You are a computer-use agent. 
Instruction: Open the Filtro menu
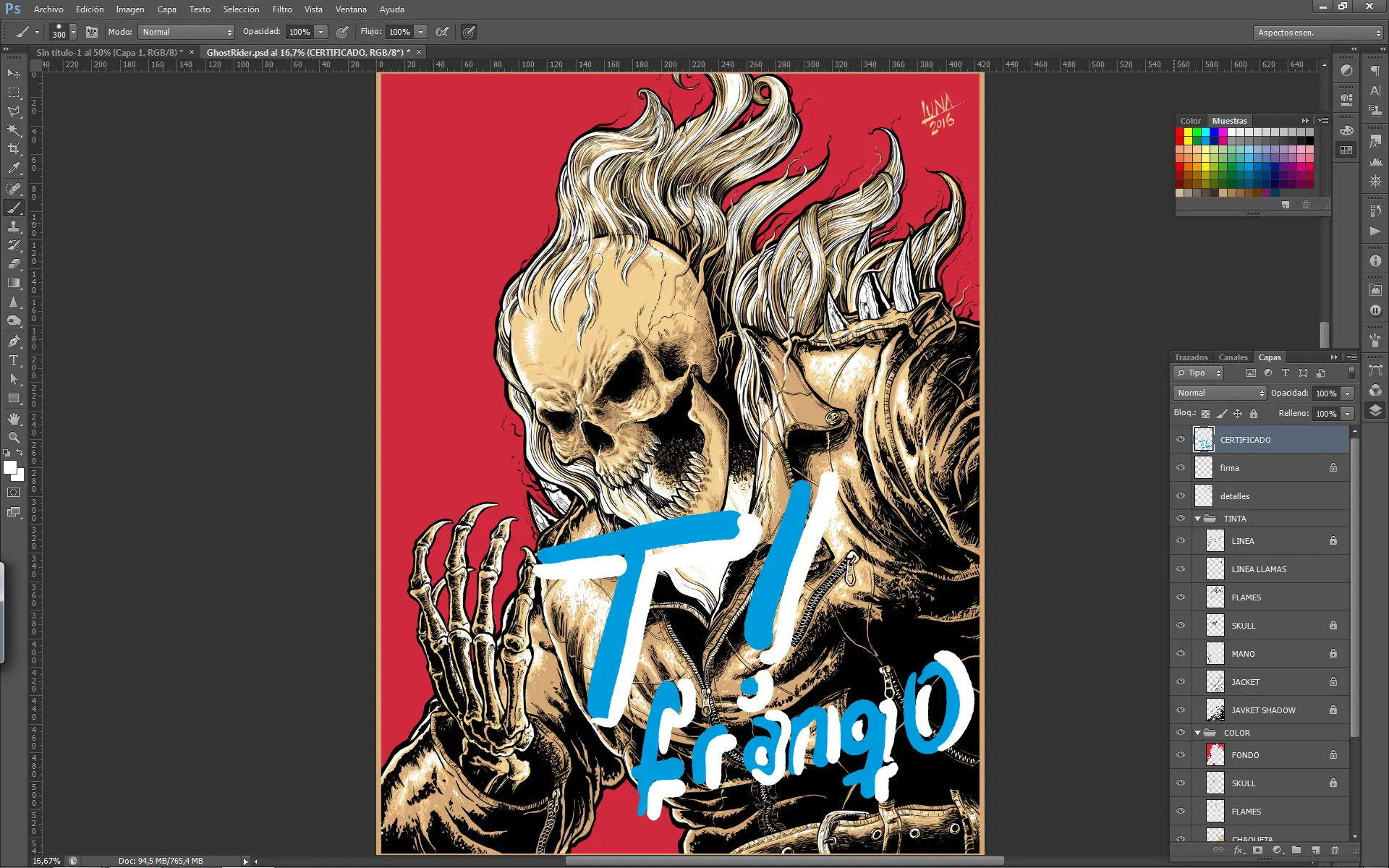pyautogui.click(x=282, y=9)
